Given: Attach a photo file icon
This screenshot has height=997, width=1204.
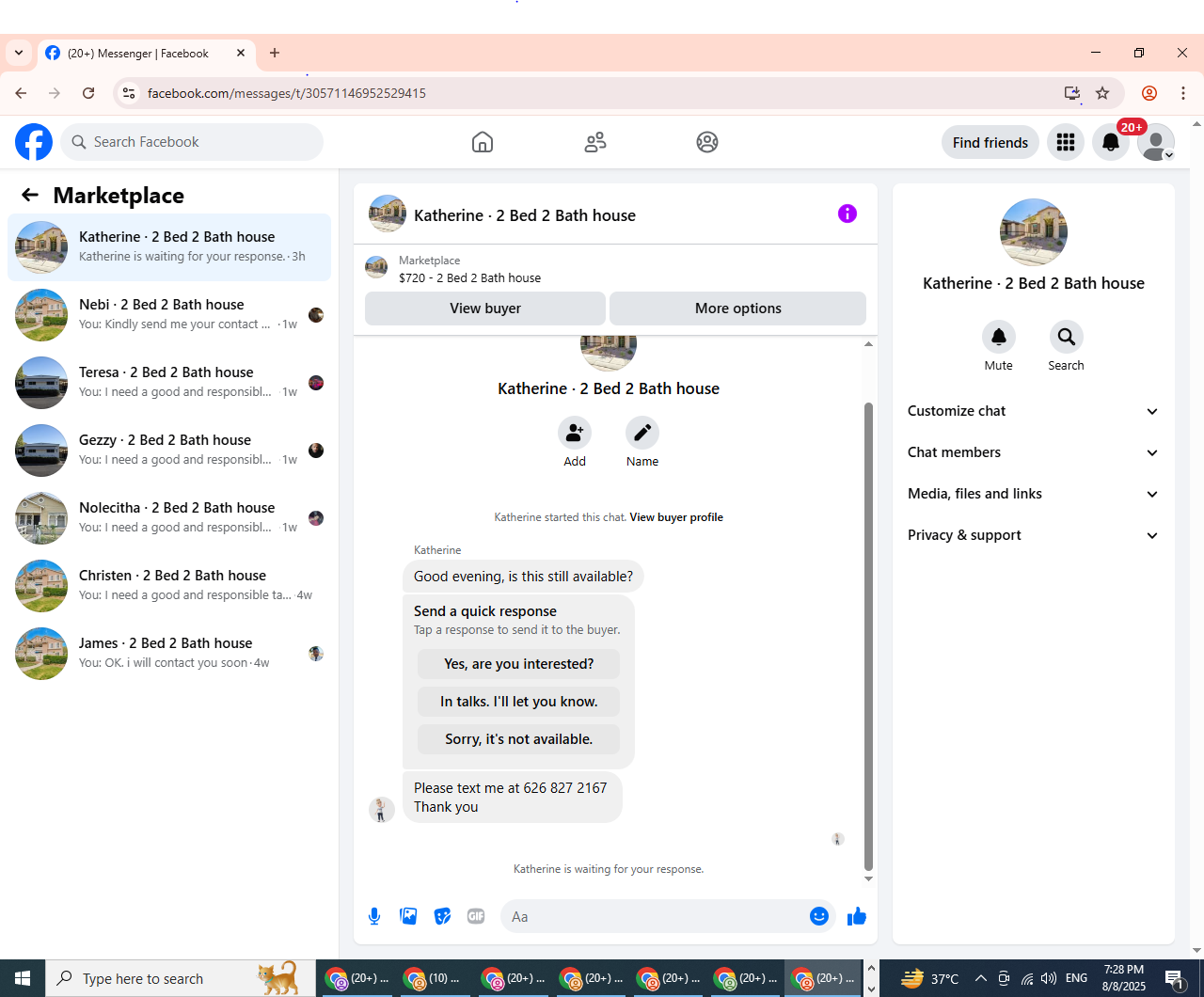Looking at the screenshot, I should [x=408, y=916].
